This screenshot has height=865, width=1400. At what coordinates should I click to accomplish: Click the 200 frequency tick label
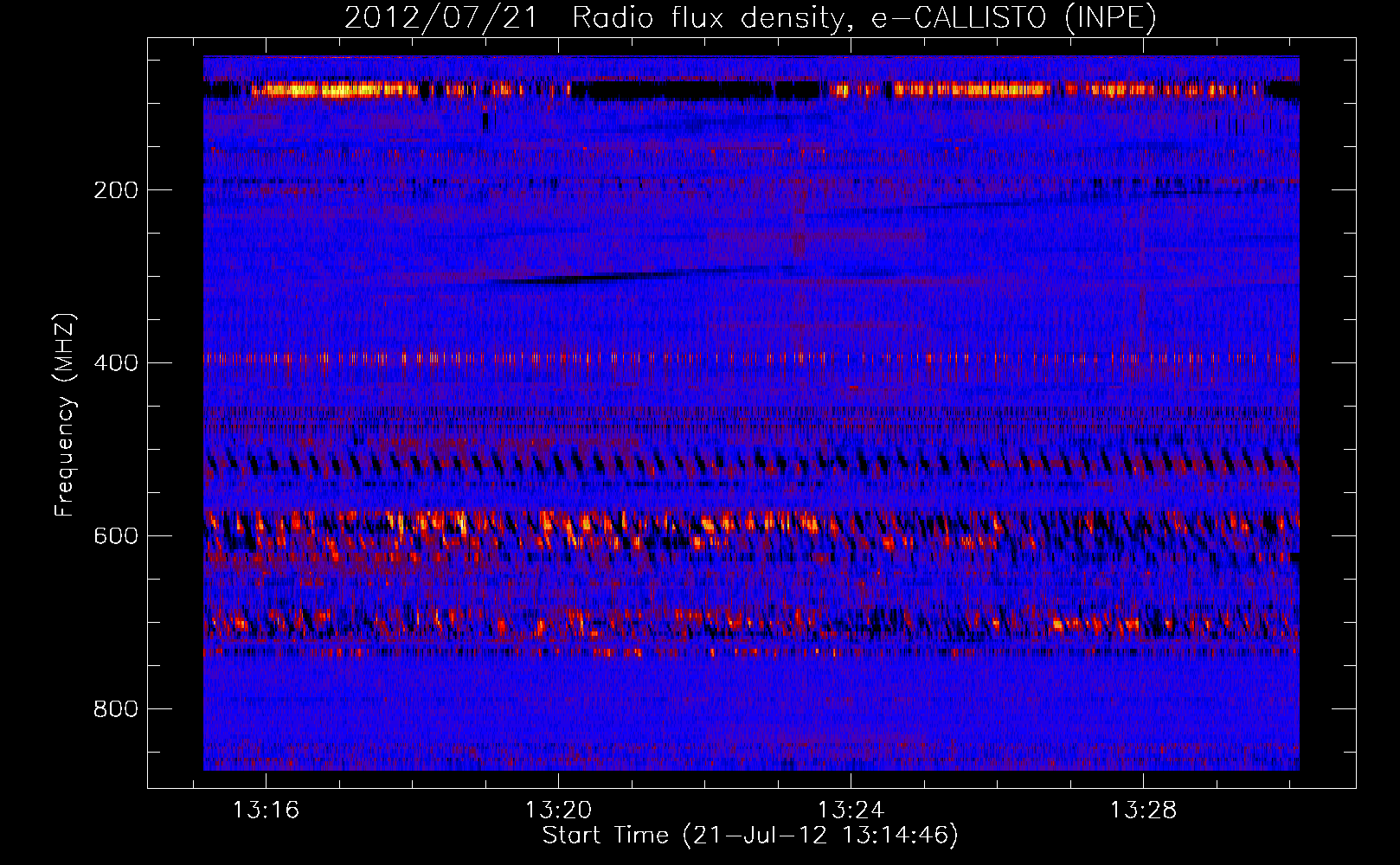[116, 190]
